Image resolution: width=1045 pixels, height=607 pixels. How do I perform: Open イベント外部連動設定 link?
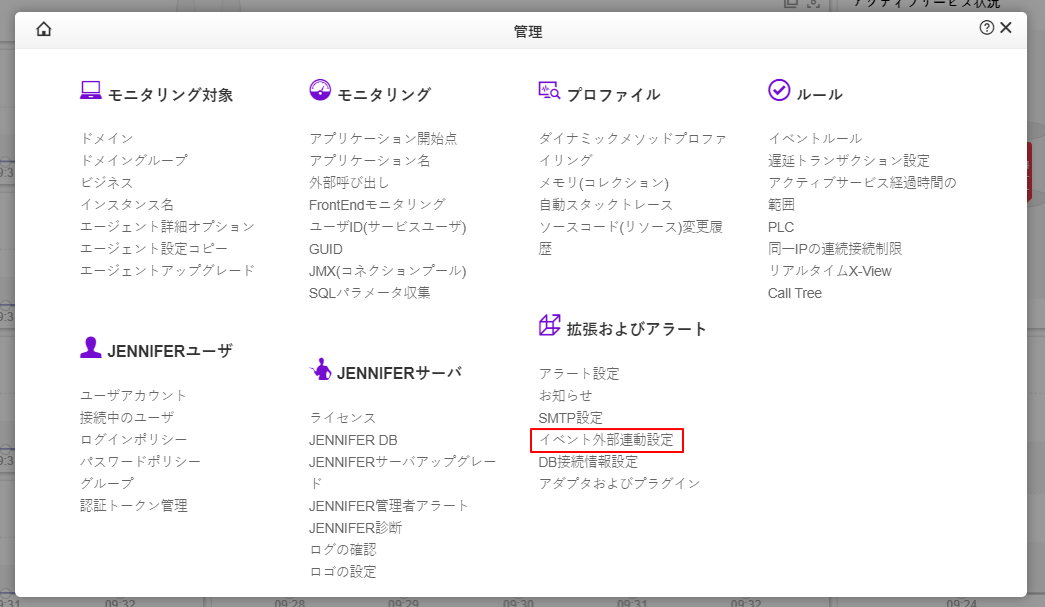[606, 440]
